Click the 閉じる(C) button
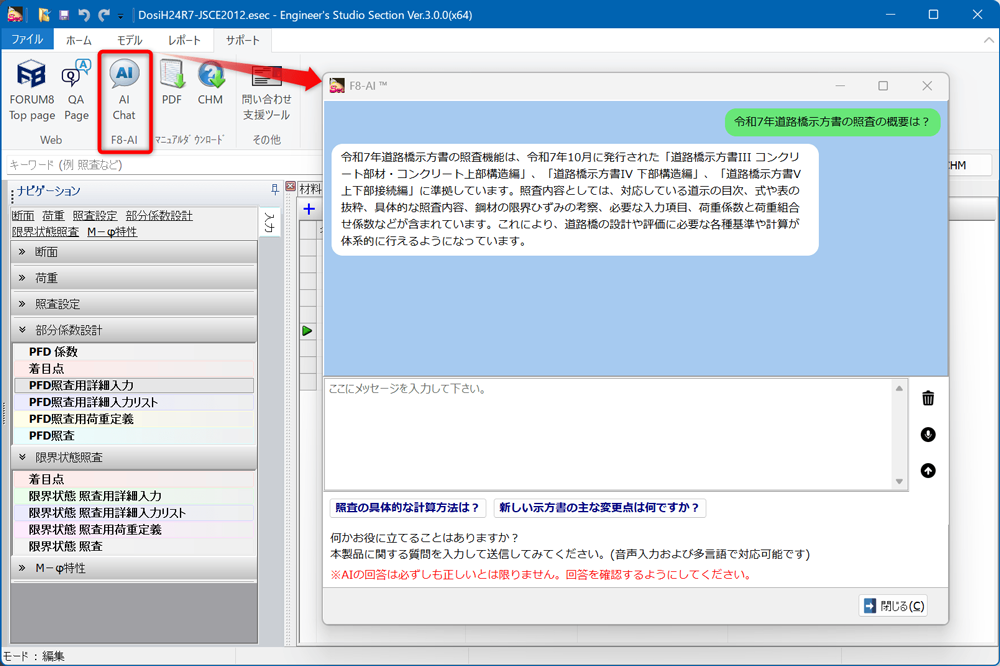 [892, 605]
